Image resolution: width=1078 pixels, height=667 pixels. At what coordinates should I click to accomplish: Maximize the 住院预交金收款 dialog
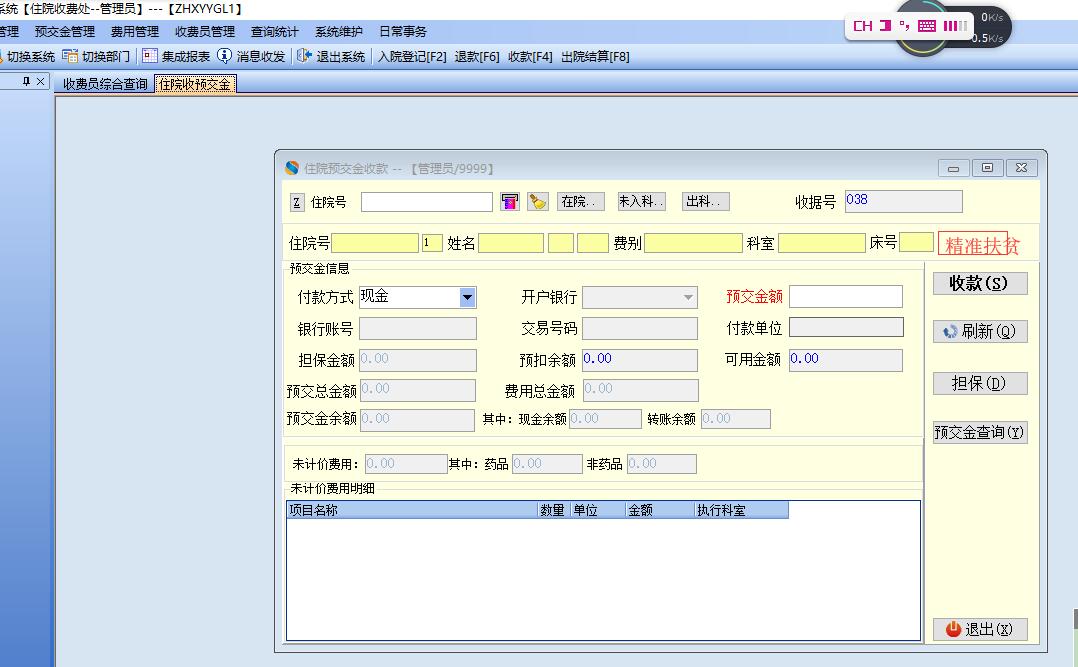click(987, 168)
